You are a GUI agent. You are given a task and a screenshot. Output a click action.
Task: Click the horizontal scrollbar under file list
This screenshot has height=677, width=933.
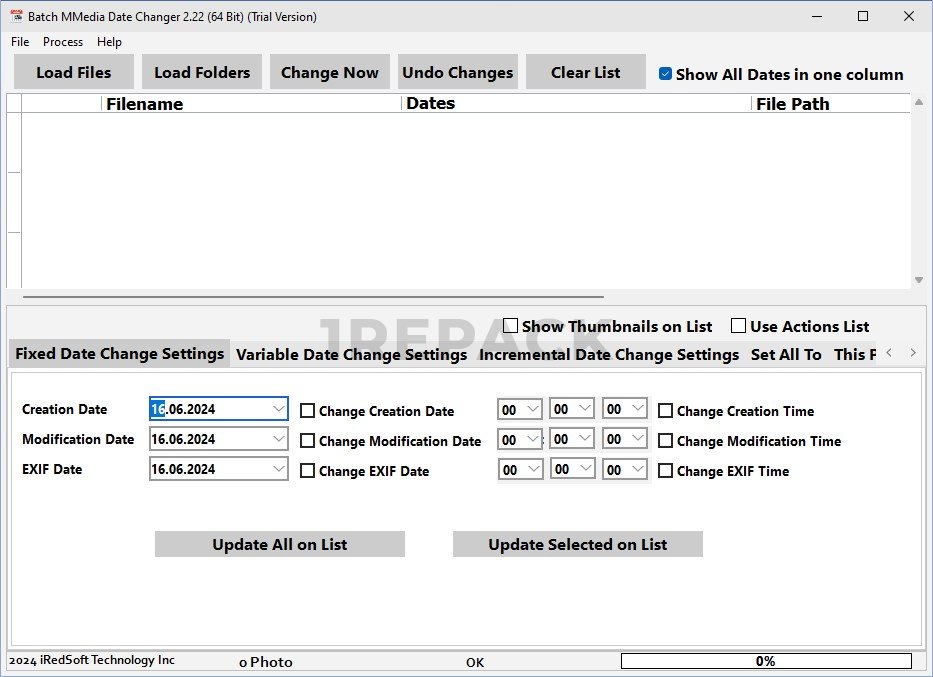pos(313,296)
